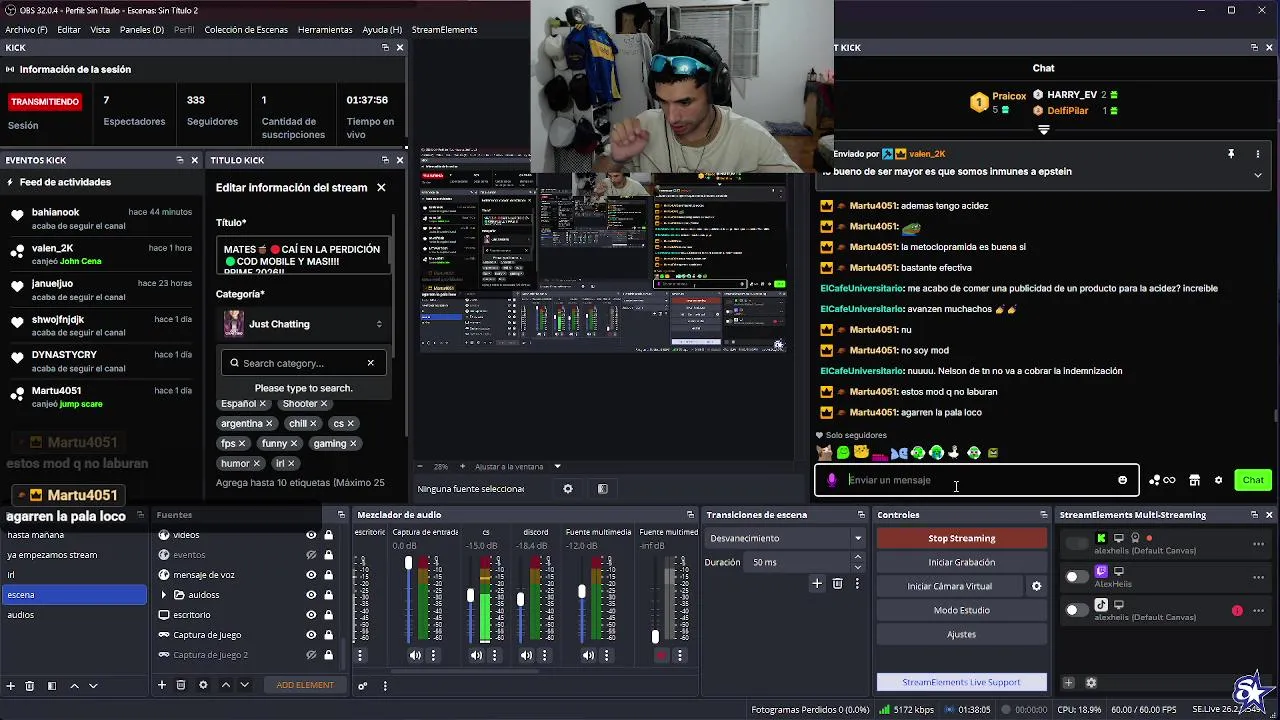Click microphone icon in chat input
The image size is (1280, 720).
tap(831, 480)
